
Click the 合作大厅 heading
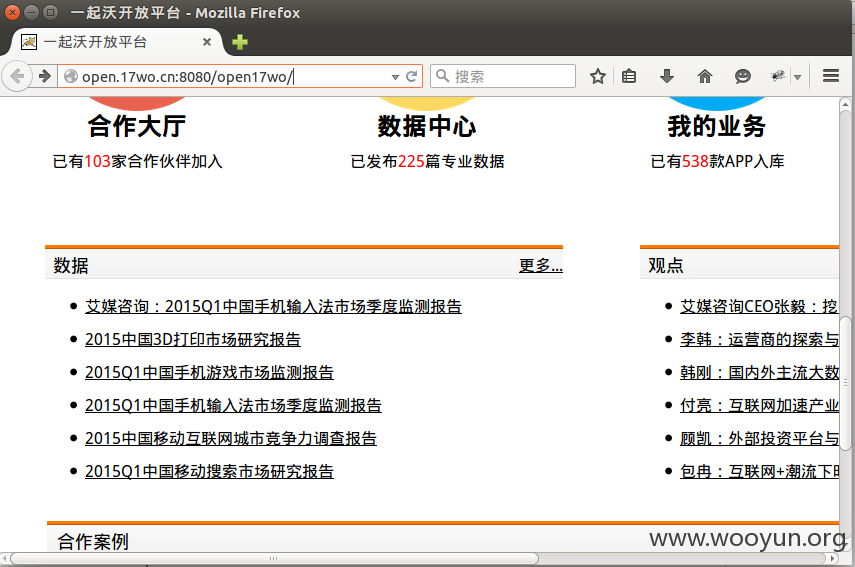pos(136,126)
